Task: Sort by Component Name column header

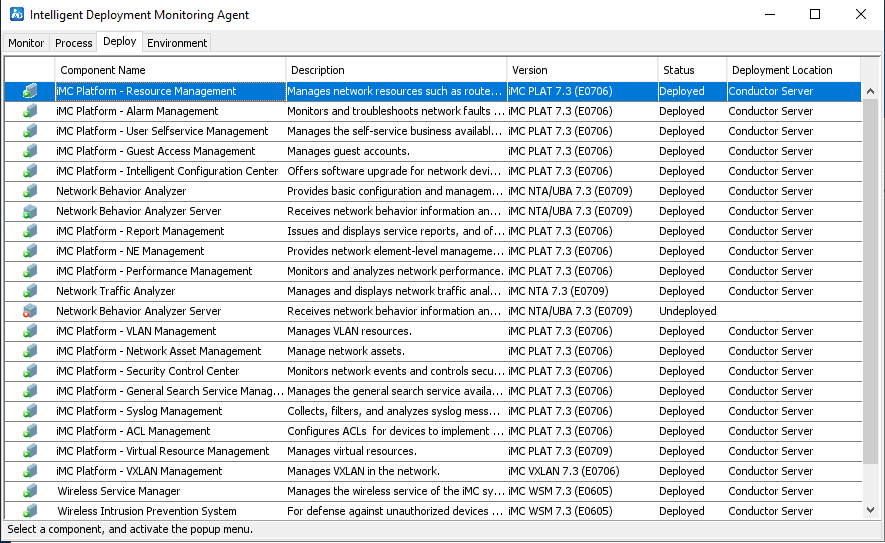Action: tap(170, 70)
